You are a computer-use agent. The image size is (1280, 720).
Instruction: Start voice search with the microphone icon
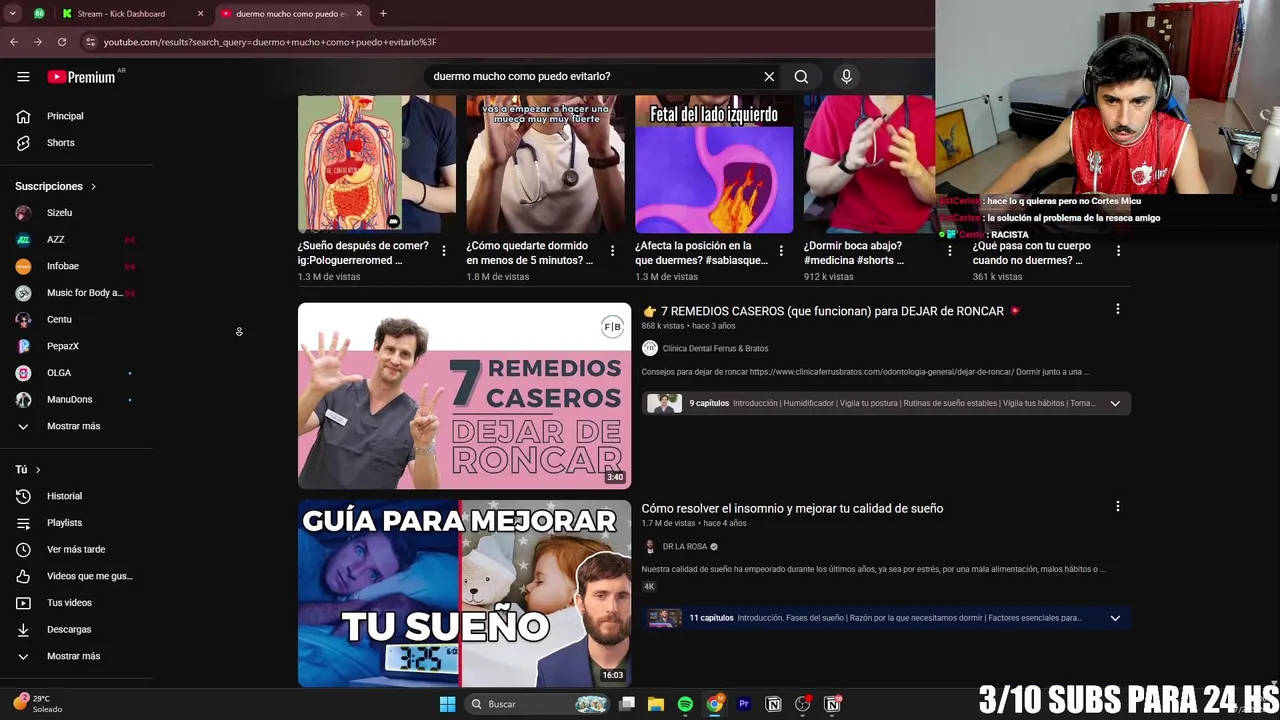pos(846,77)
